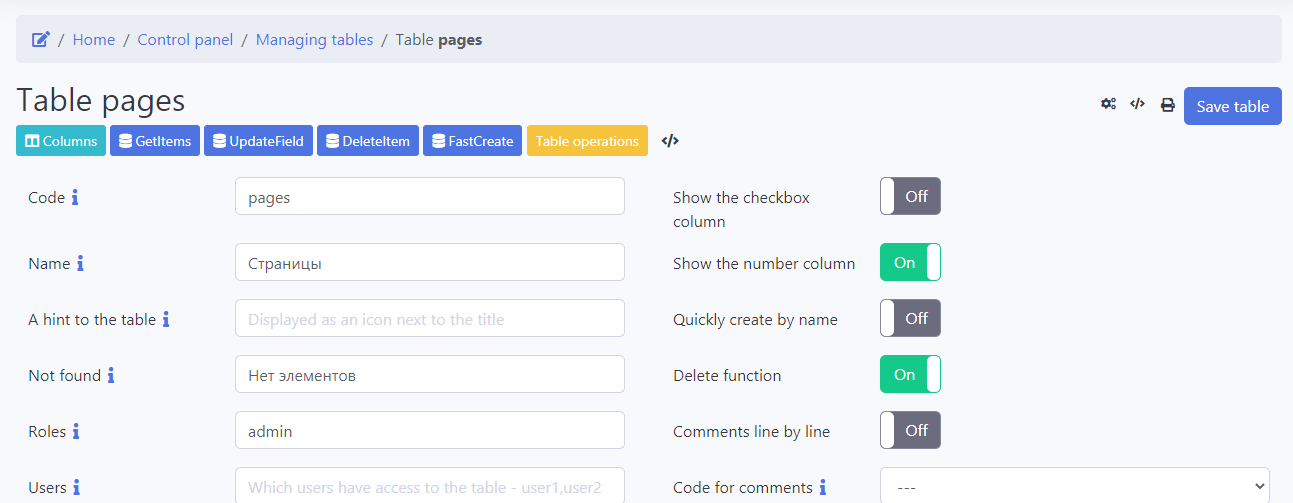Switch to the GetItems tab
The width and height of the screenshot is (1293, 503).
click(x=155, y=141)
